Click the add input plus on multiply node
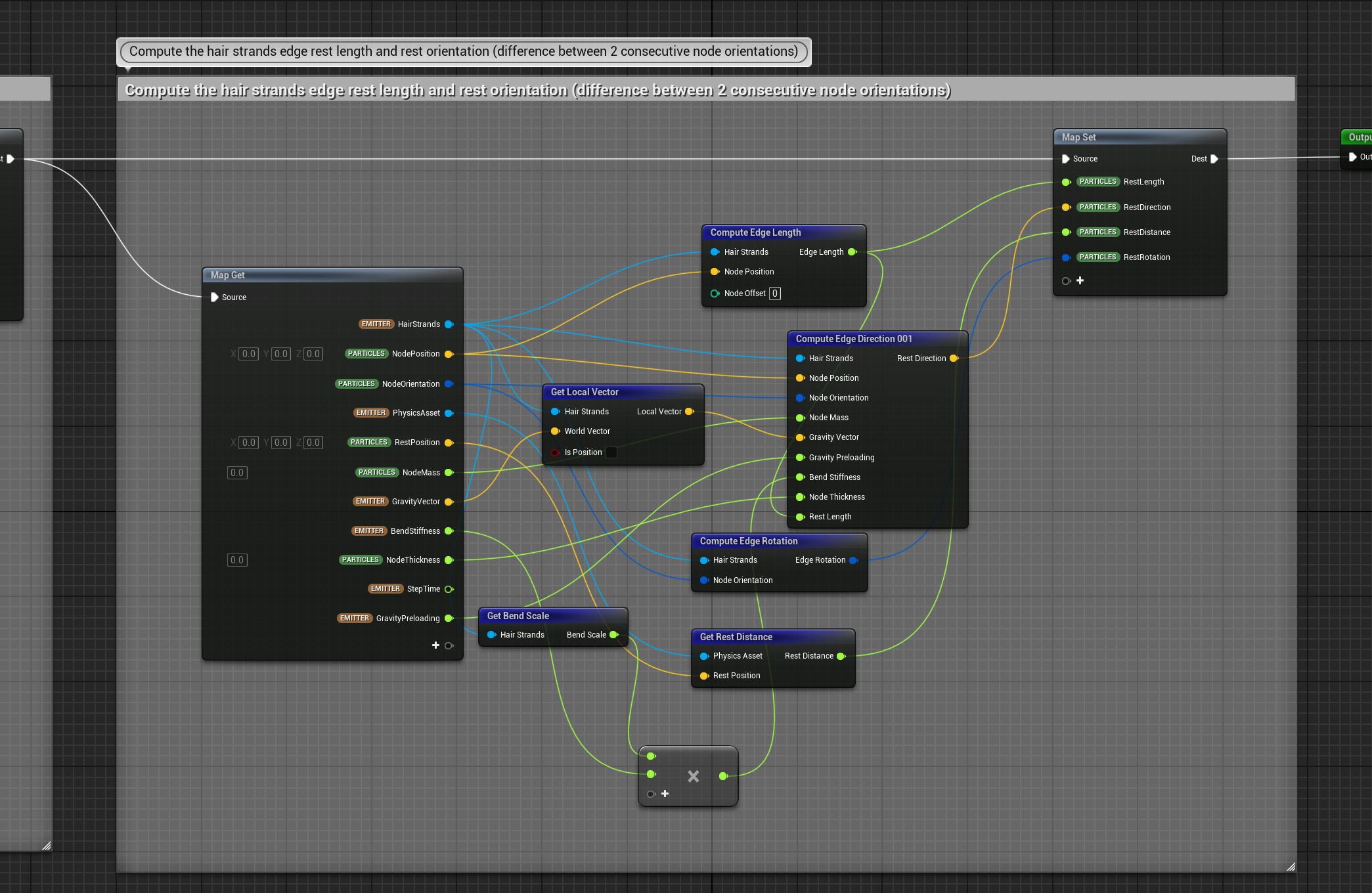Viewport: 1372px width, 893px height. pos(665,794)
